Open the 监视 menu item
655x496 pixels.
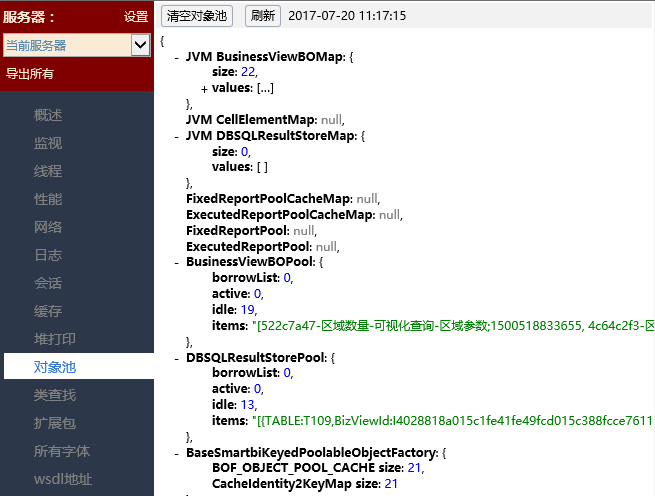click(48, 143)
